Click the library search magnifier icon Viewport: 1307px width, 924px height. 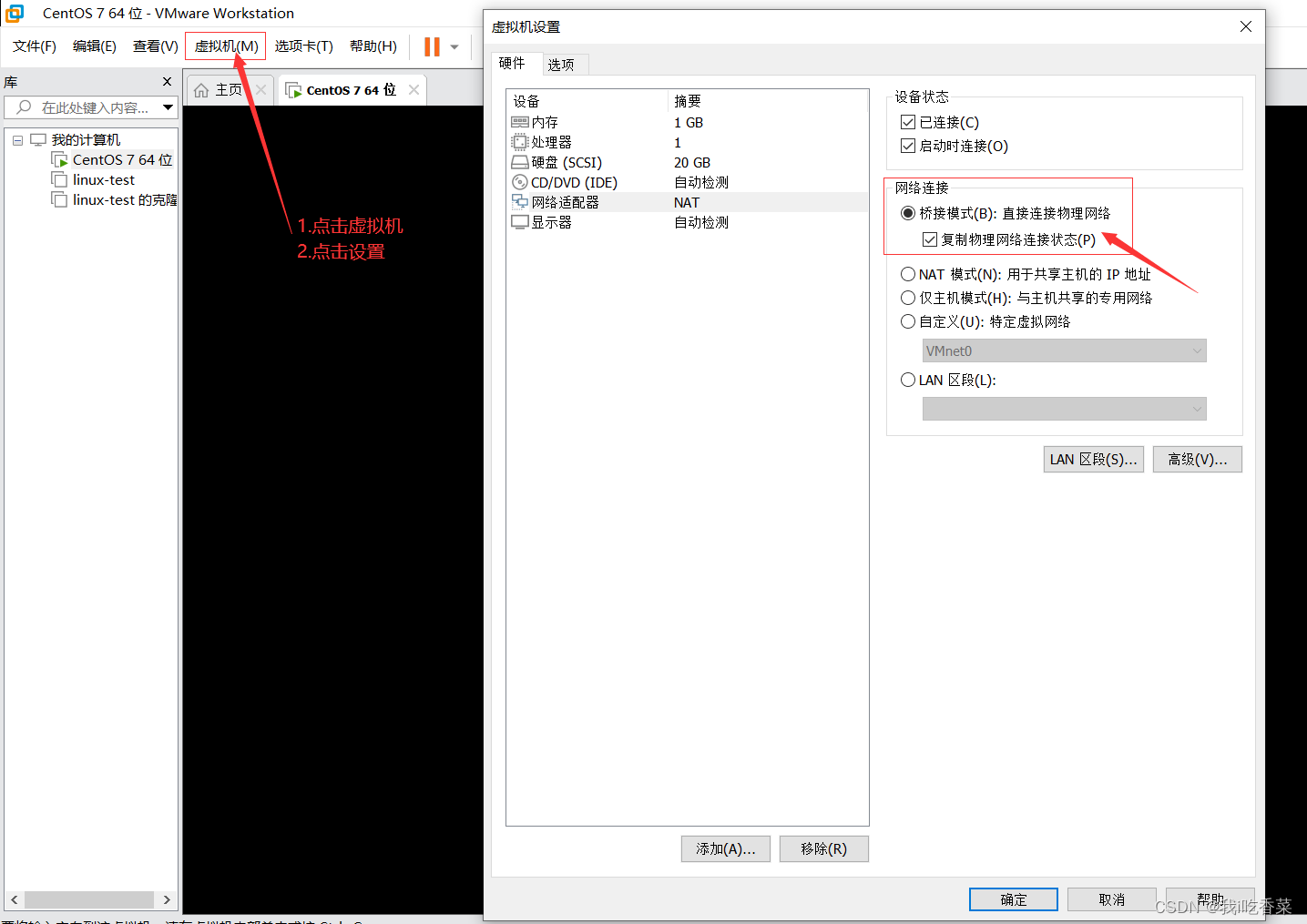click(x=24, y=107)
